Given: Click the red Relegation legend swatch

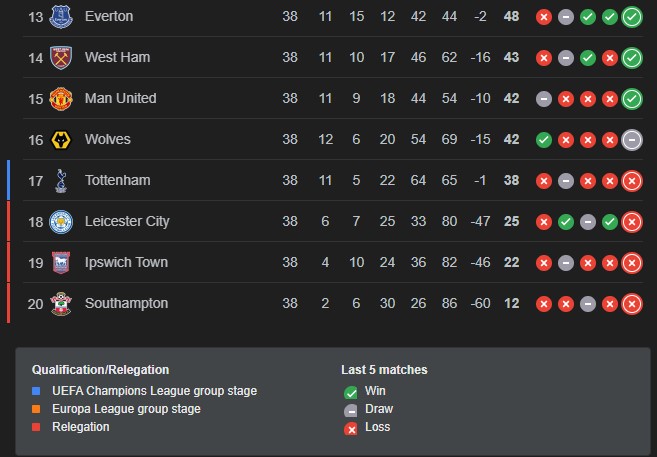Looking at the screenshot, I should (37, 427).
